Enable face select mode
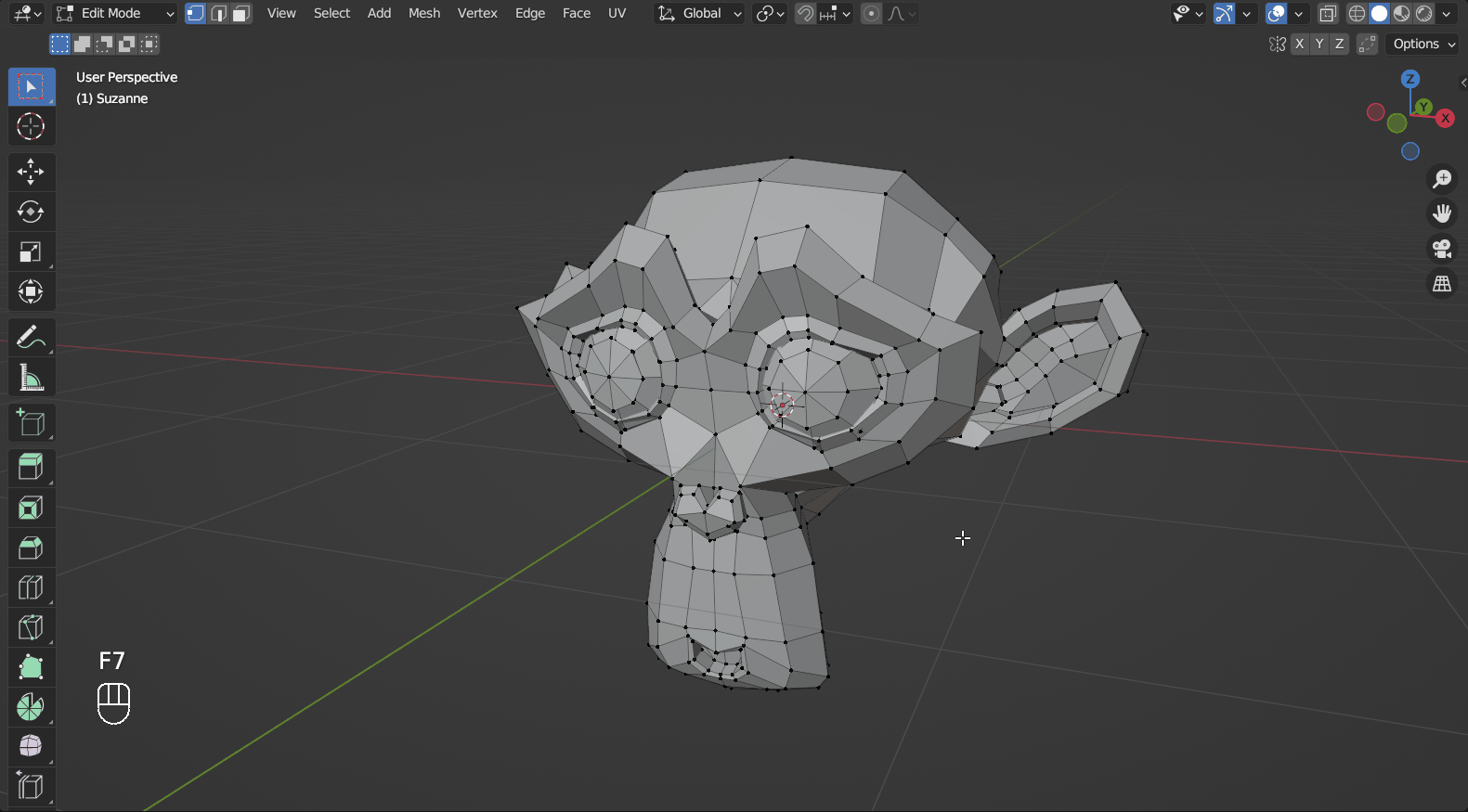The width and height of the screenshot is (1468, 812). tap(241, 13)
